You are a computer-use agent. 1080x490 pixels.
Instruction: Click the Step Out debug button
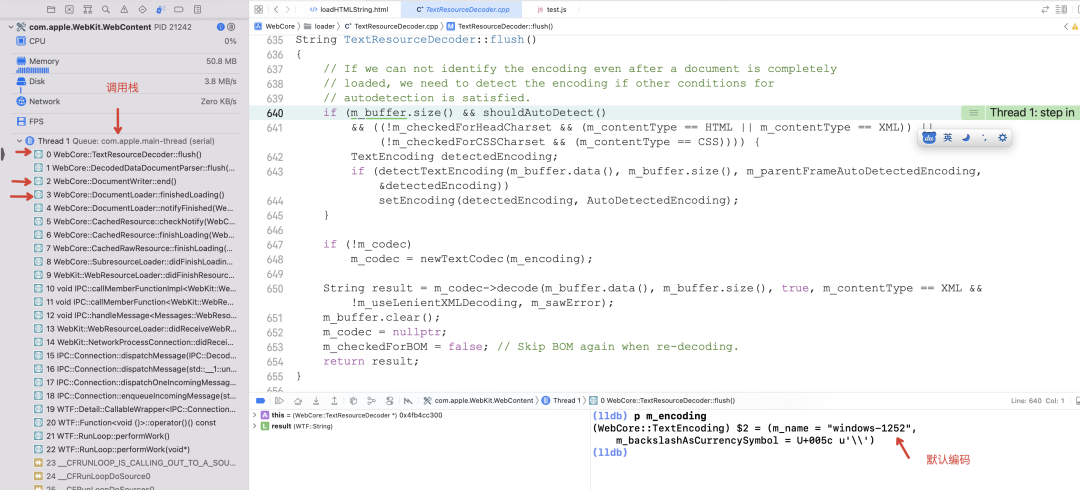[334, 400]
